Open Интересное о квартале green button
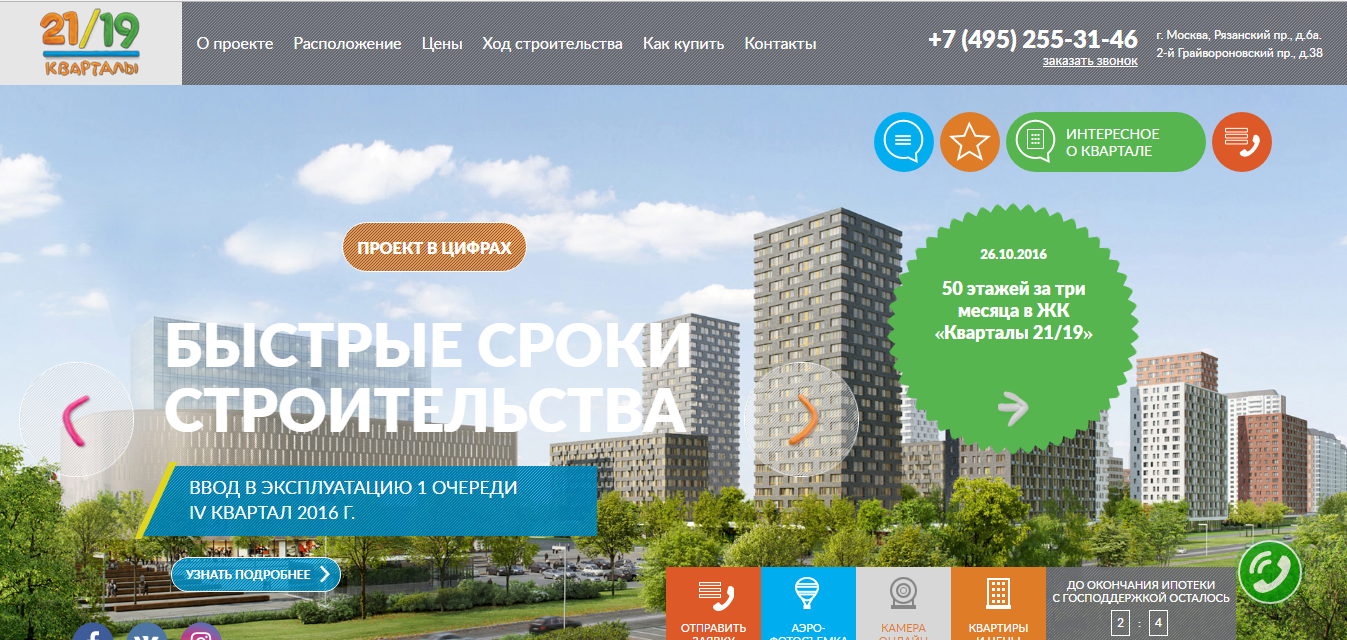1347x640 pixels. tap(1106, 142)
